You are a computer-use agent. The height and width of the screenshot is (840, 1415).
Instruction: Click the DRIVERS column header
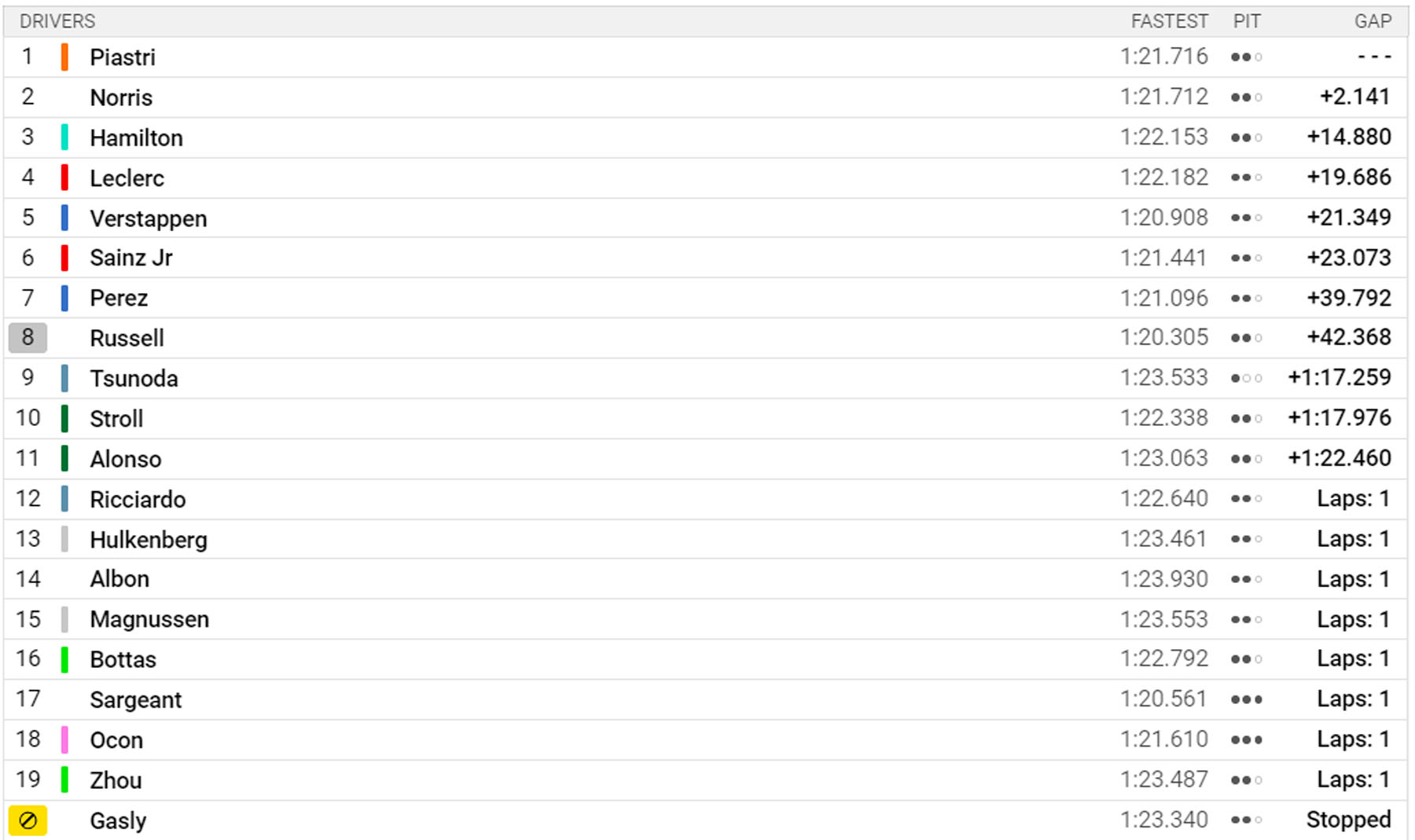tap(57, 21)
